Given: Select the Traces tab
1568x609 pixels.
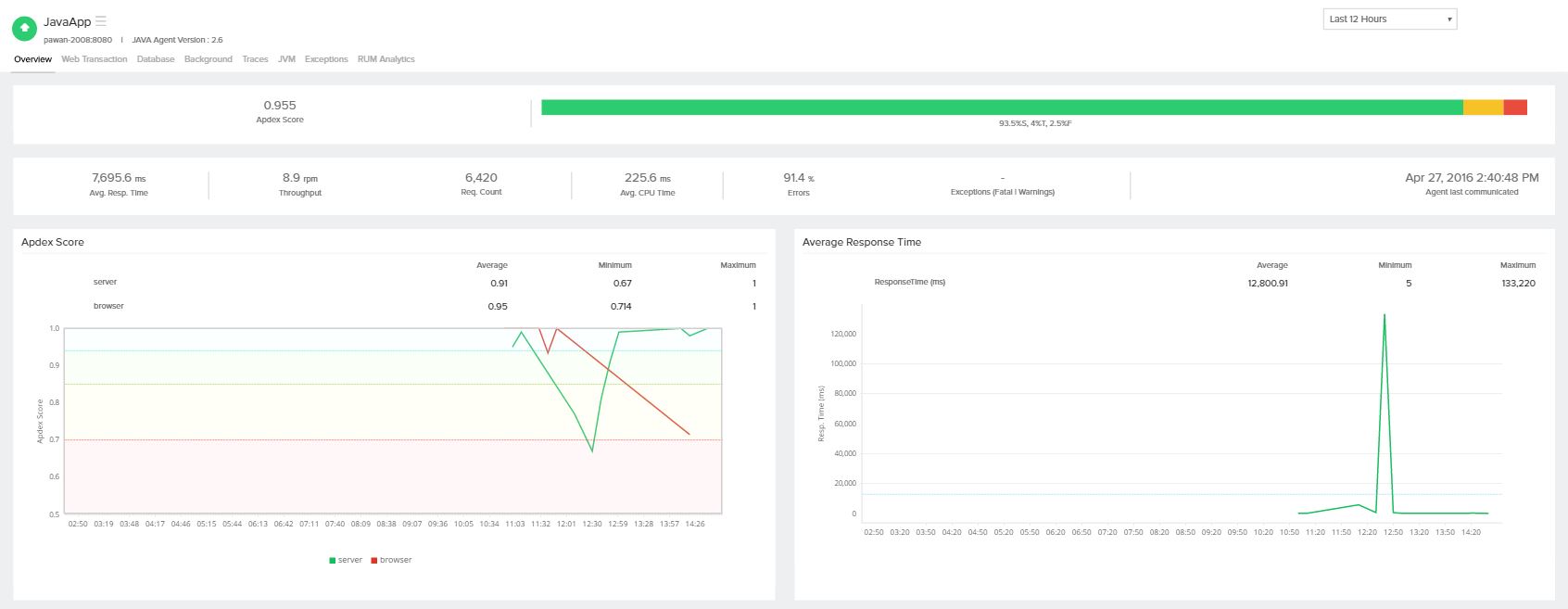Looking at the screenshot, I should tap(255, 59).
